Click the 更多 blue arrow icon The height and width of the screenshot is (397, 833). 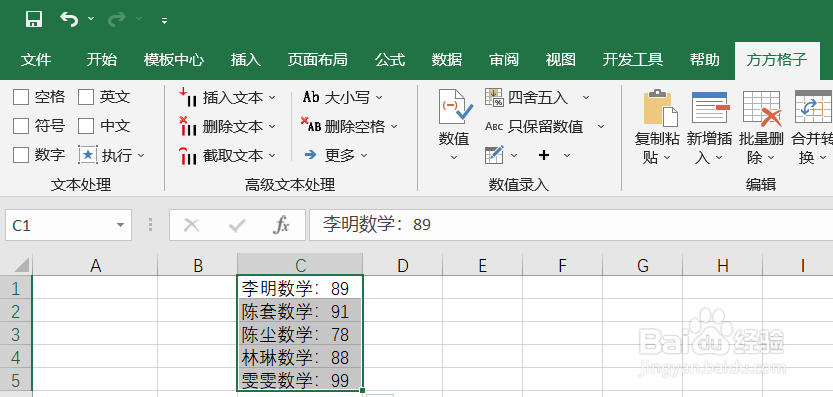click(x=311, y=155)
